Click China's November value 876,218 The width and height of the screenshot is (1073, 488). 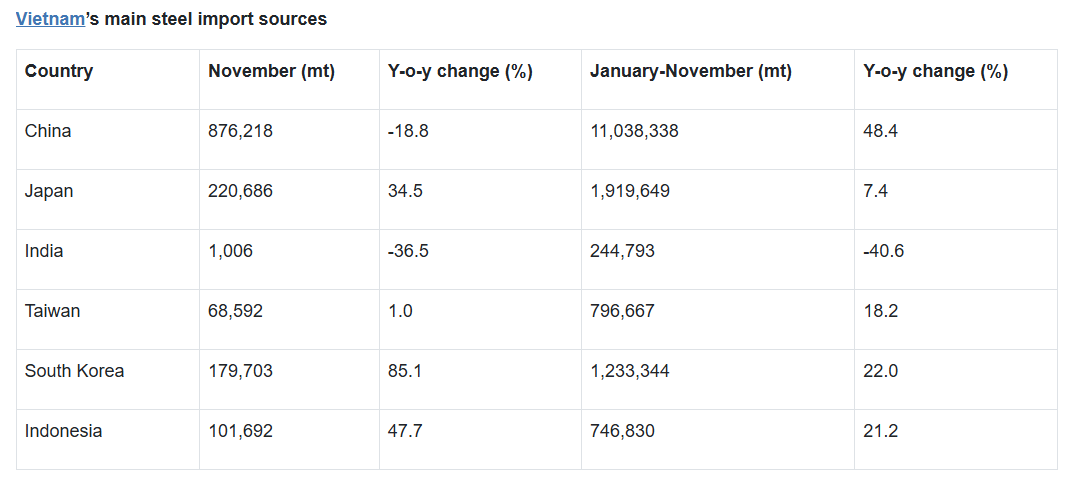pyautogui.click(x=240, y=131)
